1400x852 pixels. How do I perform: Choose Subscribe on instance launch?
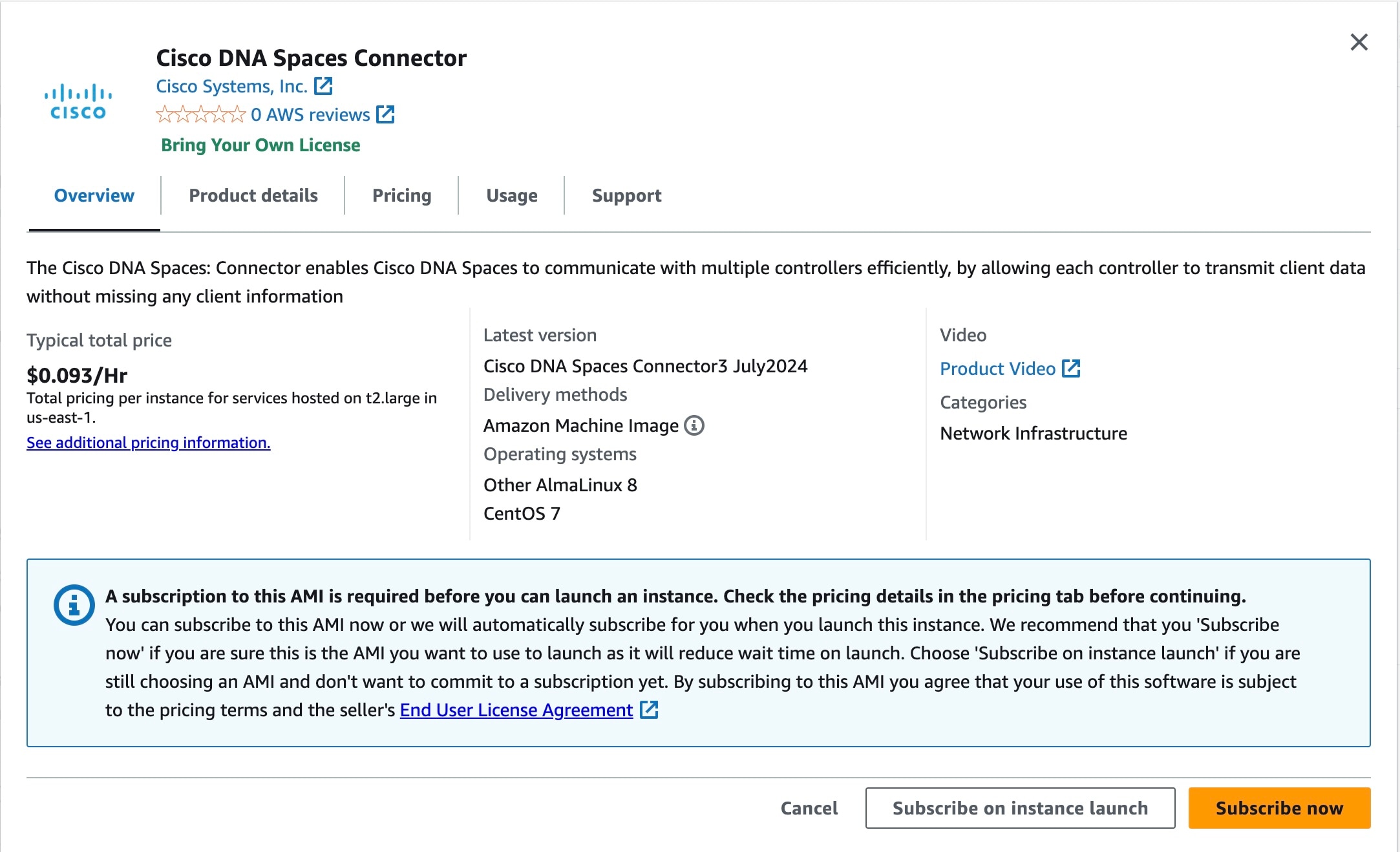pyautogui.click(x=1019, y=808)
